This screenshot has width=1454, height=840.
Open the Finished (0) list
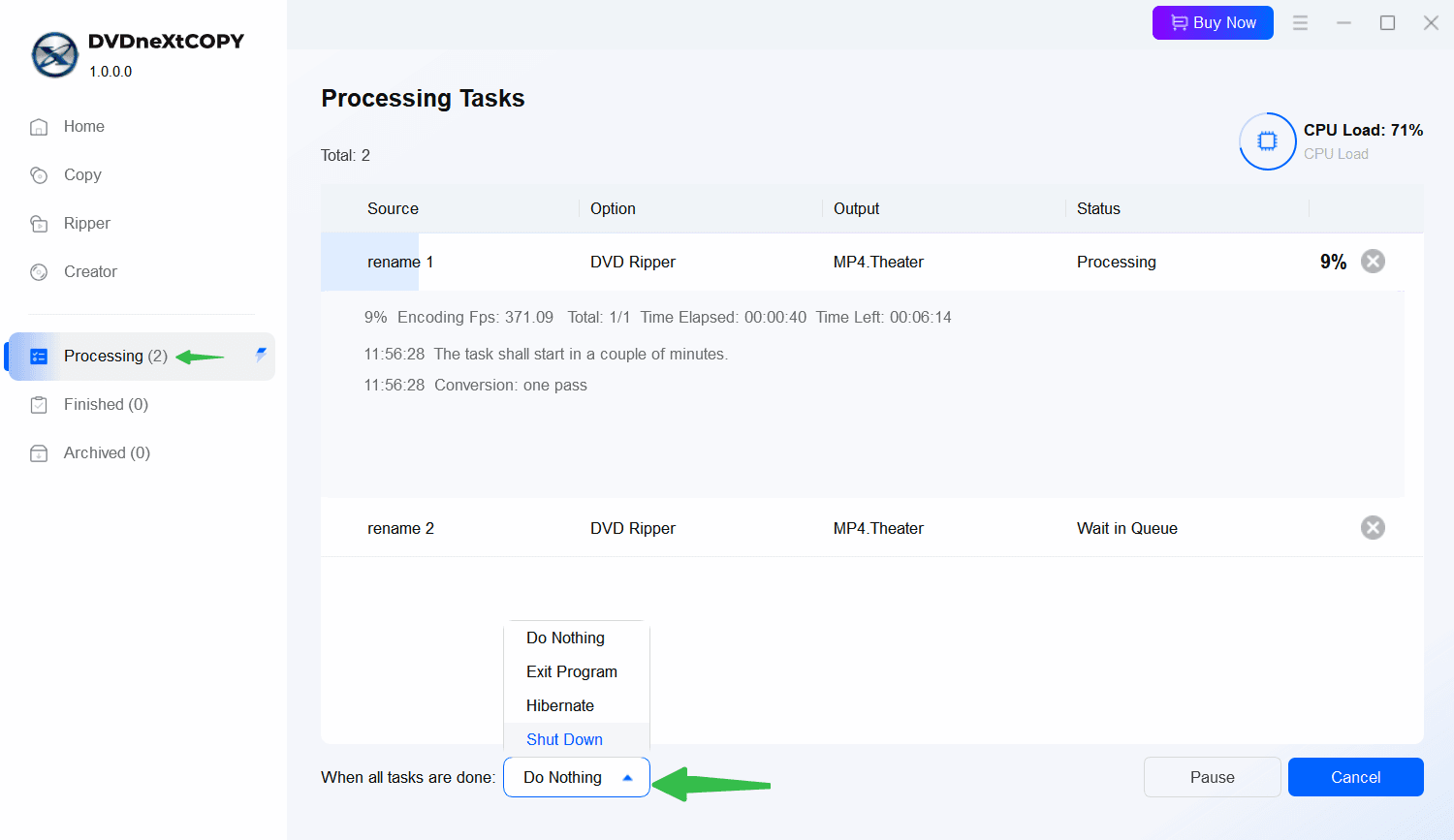click(x=106, y=404)
